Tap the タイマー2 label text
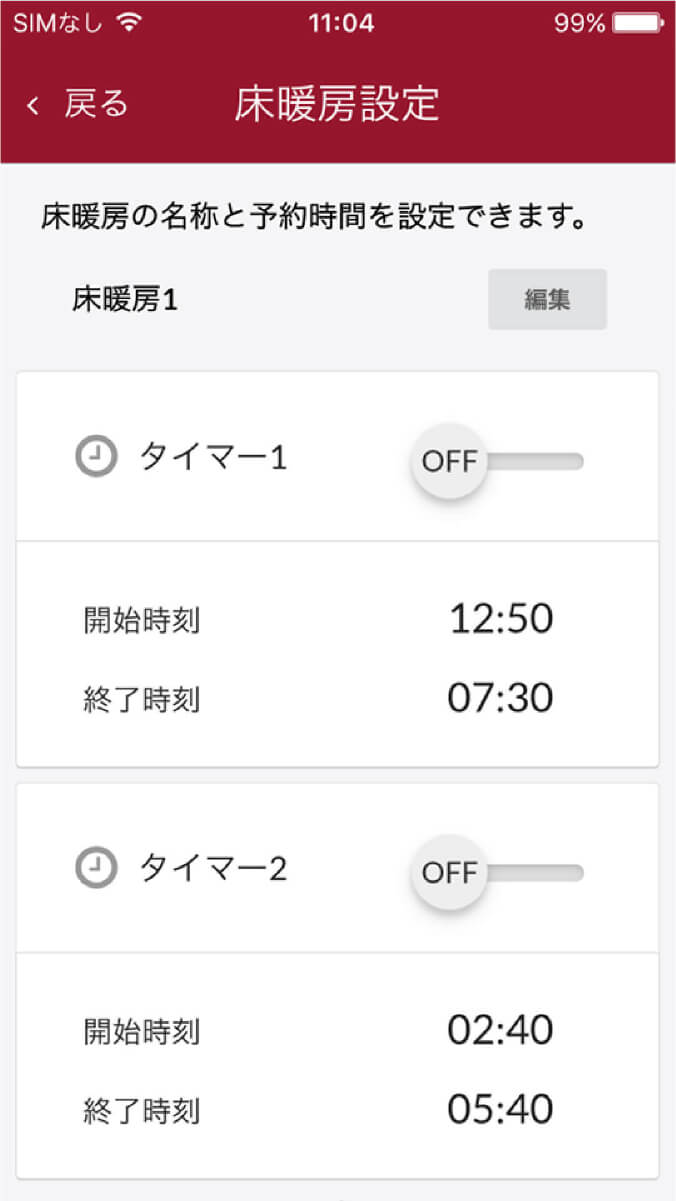The image size is (676, 1201). (213, 869)
